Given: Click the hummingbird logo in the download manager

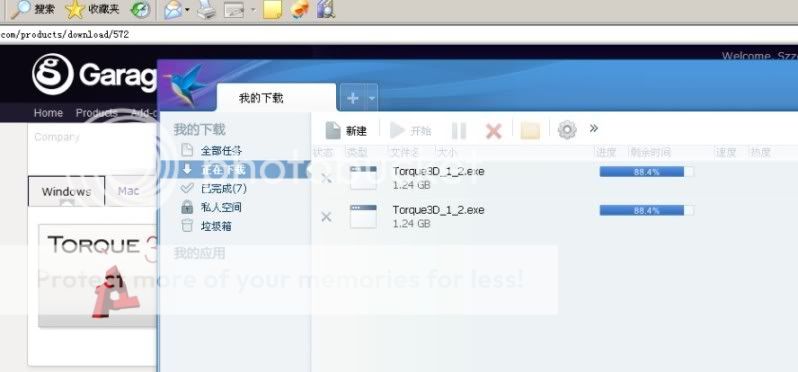Looking at the screenshot, I should pyautogui.click(x=185, y=84).
